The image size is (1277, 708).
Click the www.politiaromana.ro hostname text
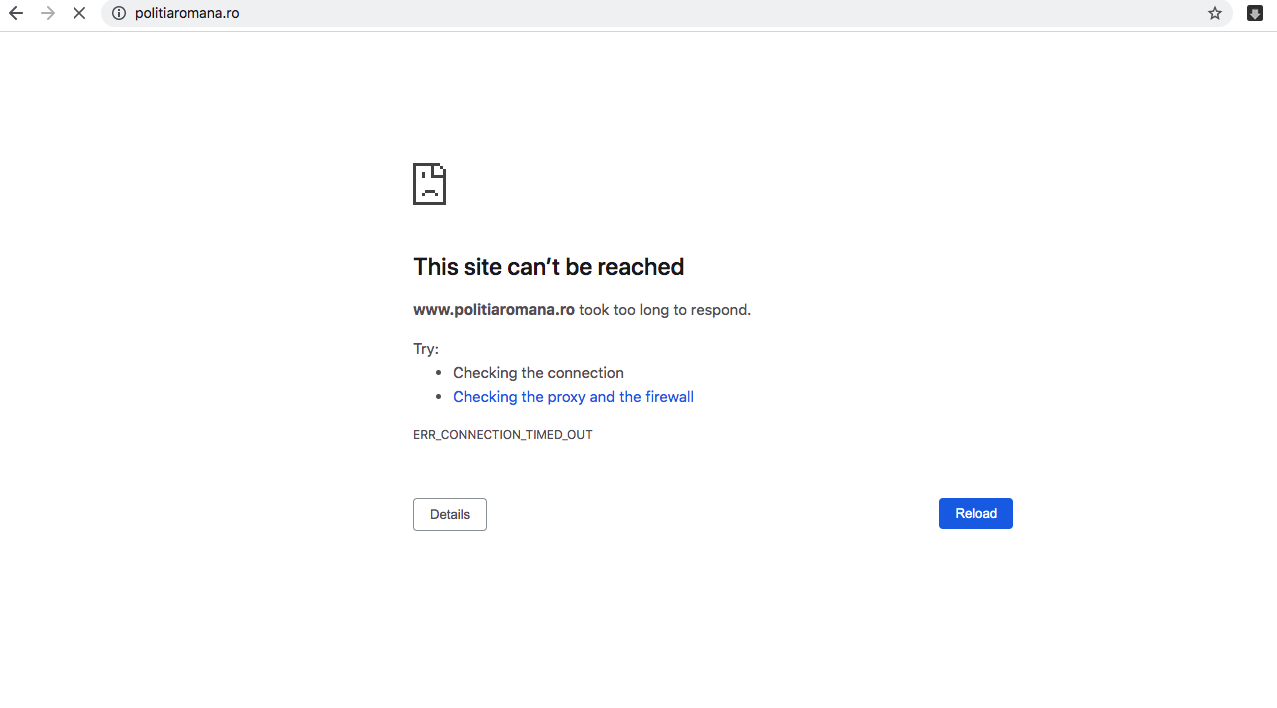click(x=494, y=310)
